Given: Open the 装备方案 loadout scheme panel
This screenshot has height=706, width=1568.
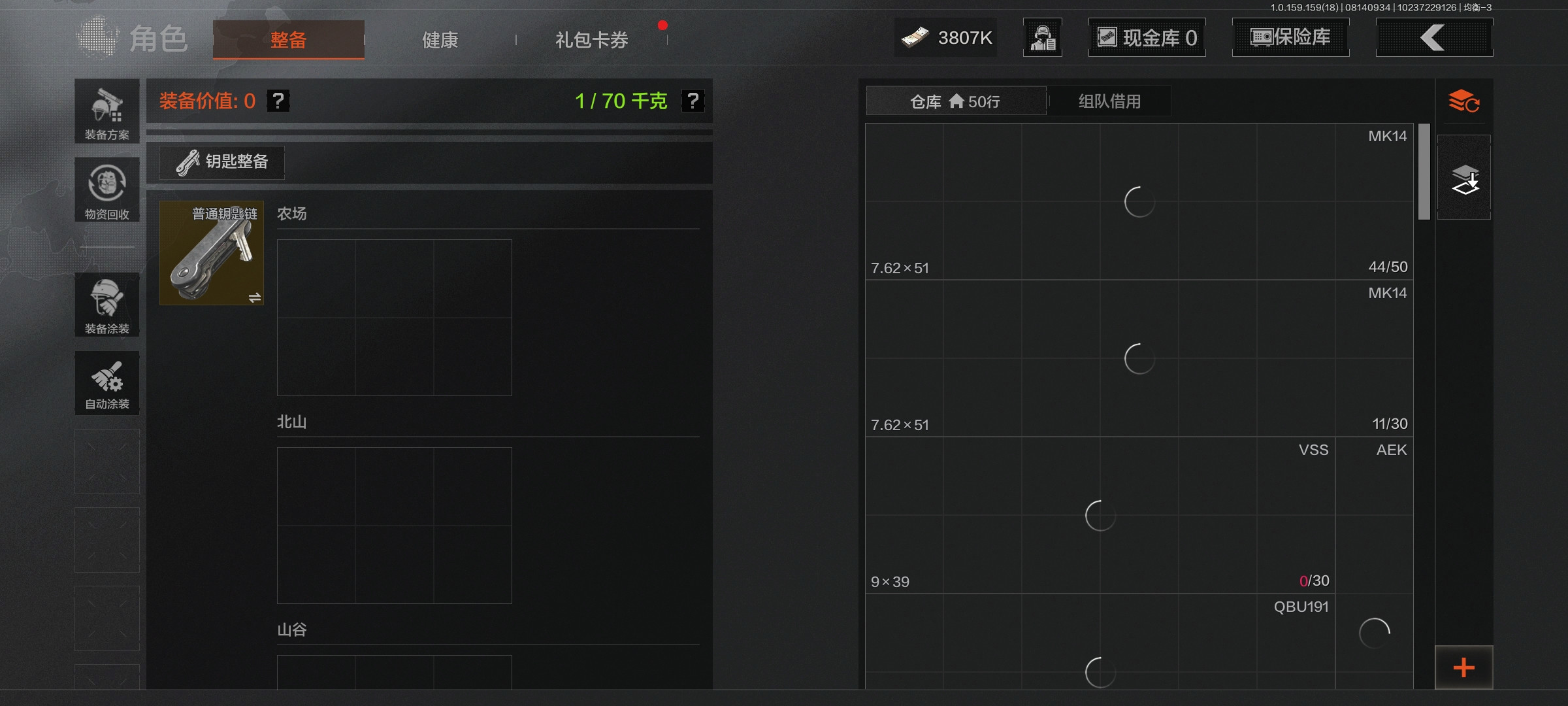Looking at the screenshot, I should point(107,112).
